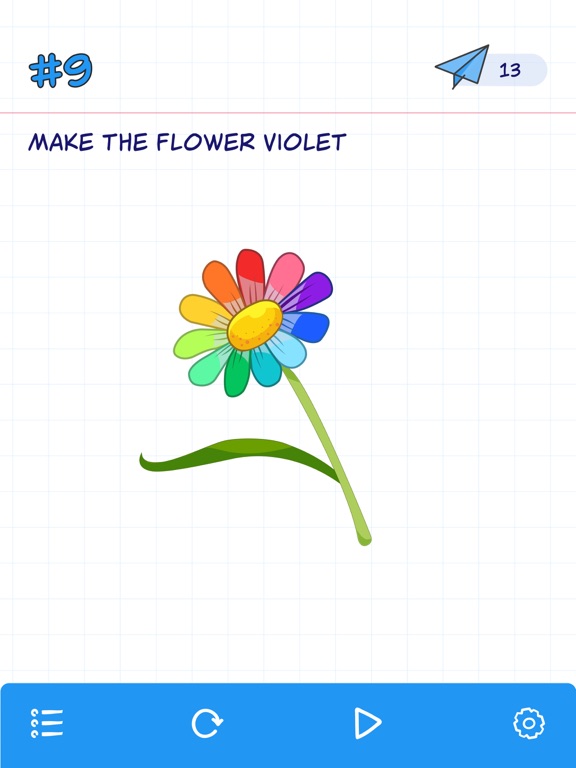Screen dimensions: 576x768
Task: Tap the blue petal on the flower
Action: pos(308,327)
